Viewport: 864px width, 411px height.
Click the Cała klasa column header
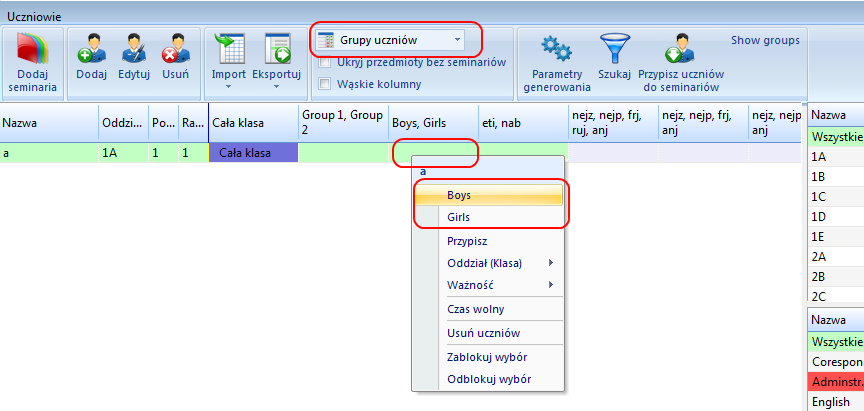coord(253,123)
